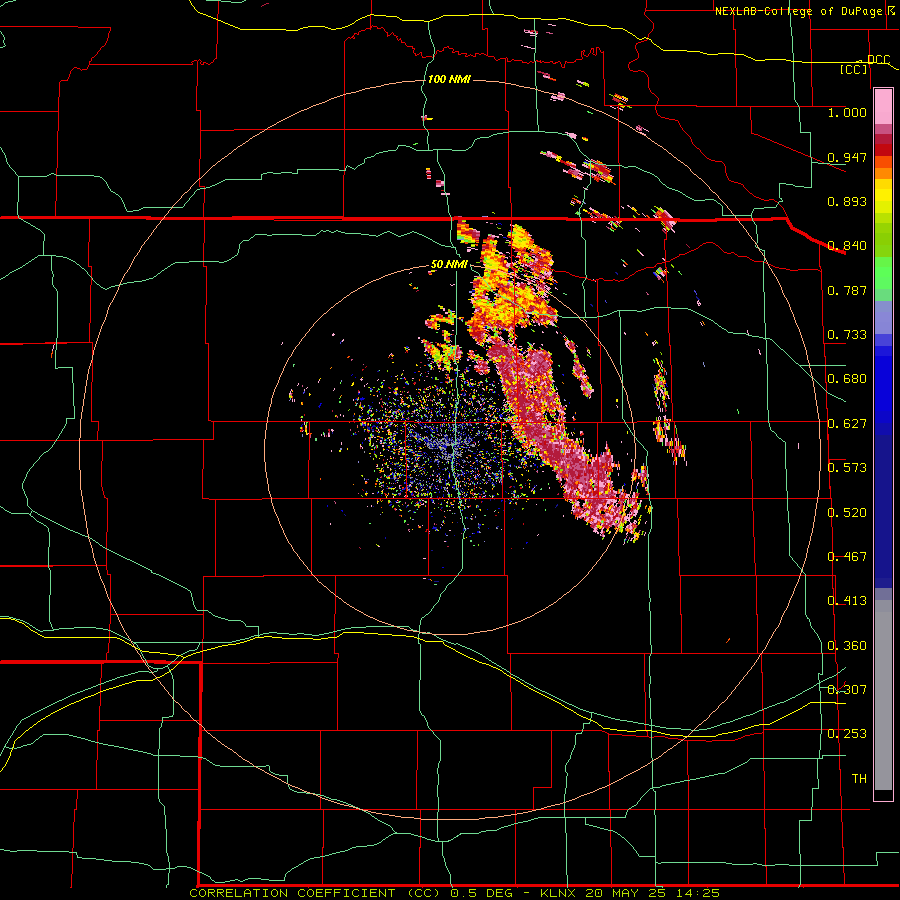900x900 pixels.
Task: Click the 0.573 color scale label
Action: coord(847,467)
